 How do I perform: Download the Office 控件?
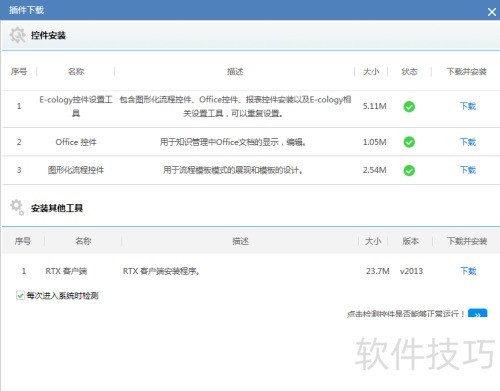tap(468, 142)
